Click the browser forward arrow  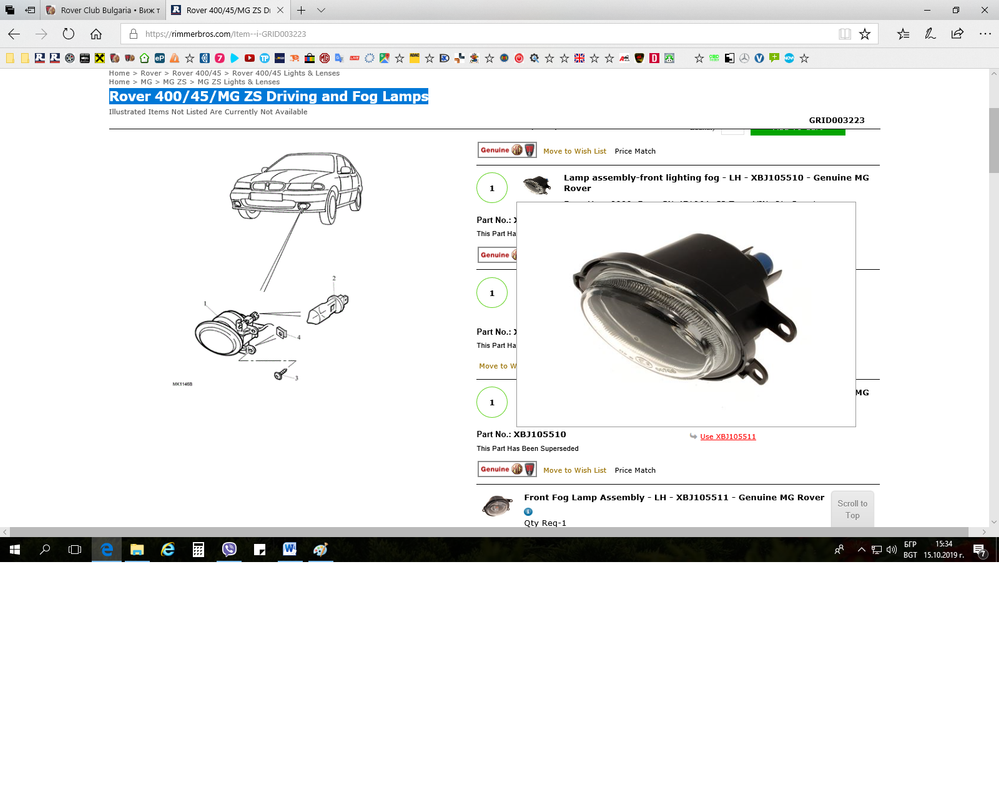pos(41,34)
